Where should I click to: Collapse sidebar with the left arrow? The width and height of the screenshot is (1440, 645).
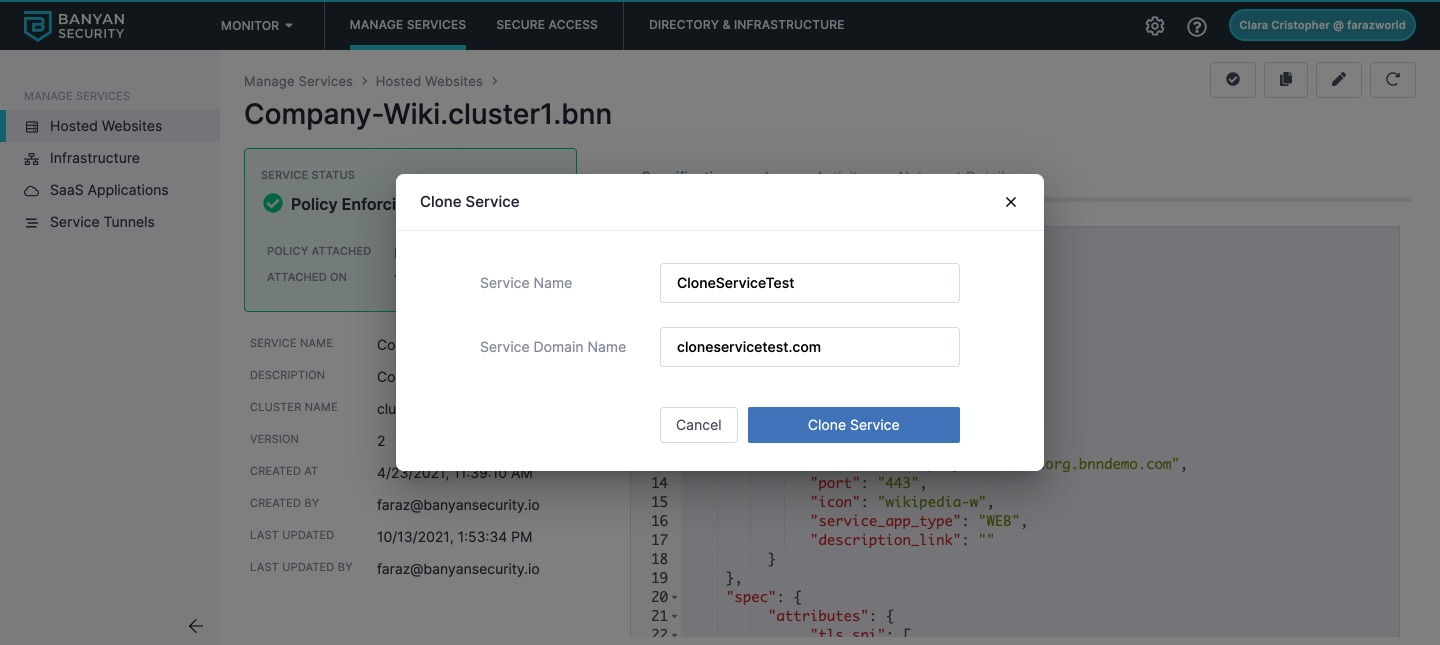click(196, 626)
